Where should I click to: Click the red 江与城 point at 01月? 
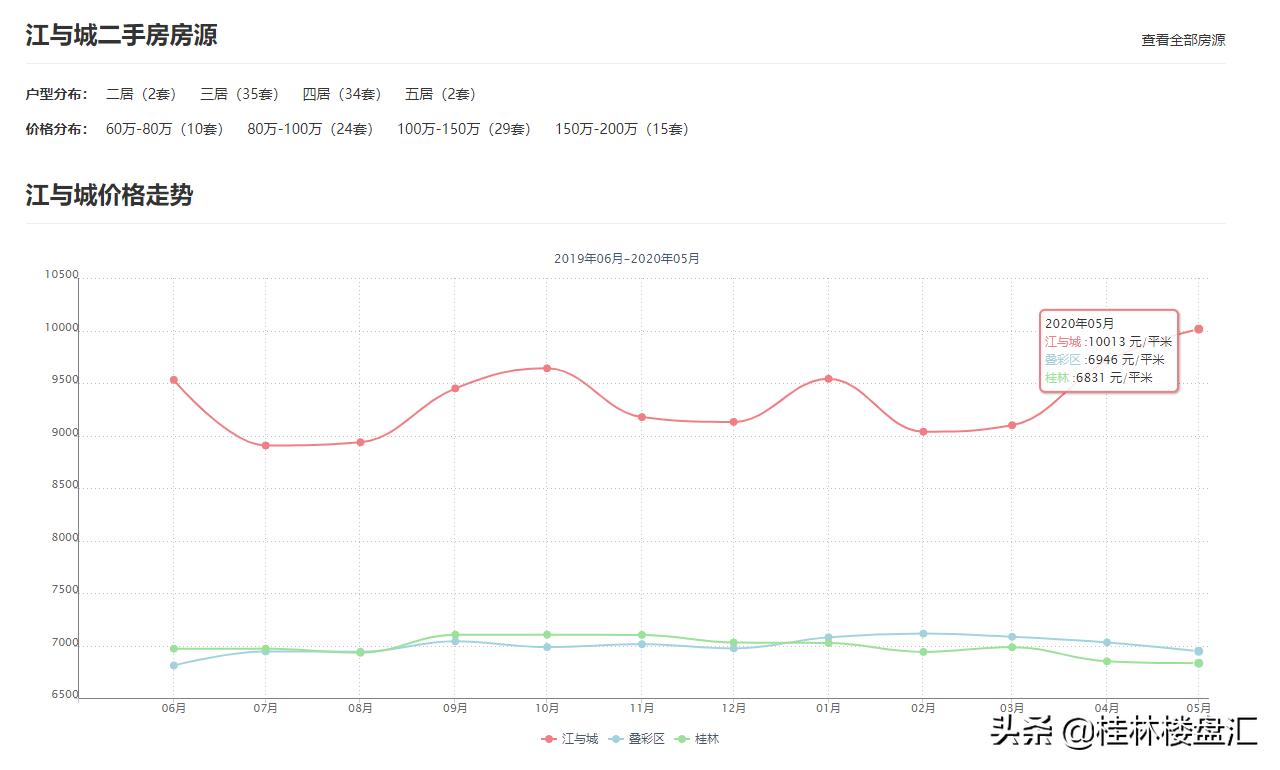(828, 378)
